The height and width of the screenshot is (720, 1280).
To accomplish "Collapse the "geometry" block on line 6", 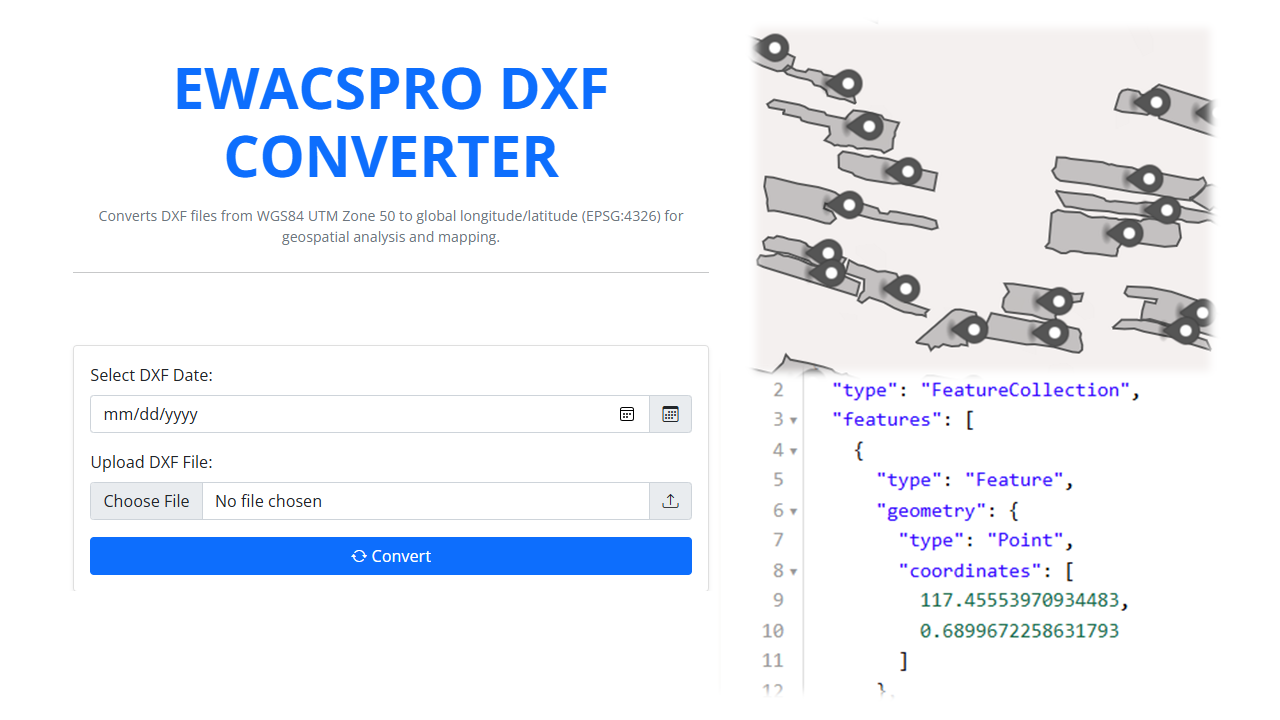I will tap(793, 511).
